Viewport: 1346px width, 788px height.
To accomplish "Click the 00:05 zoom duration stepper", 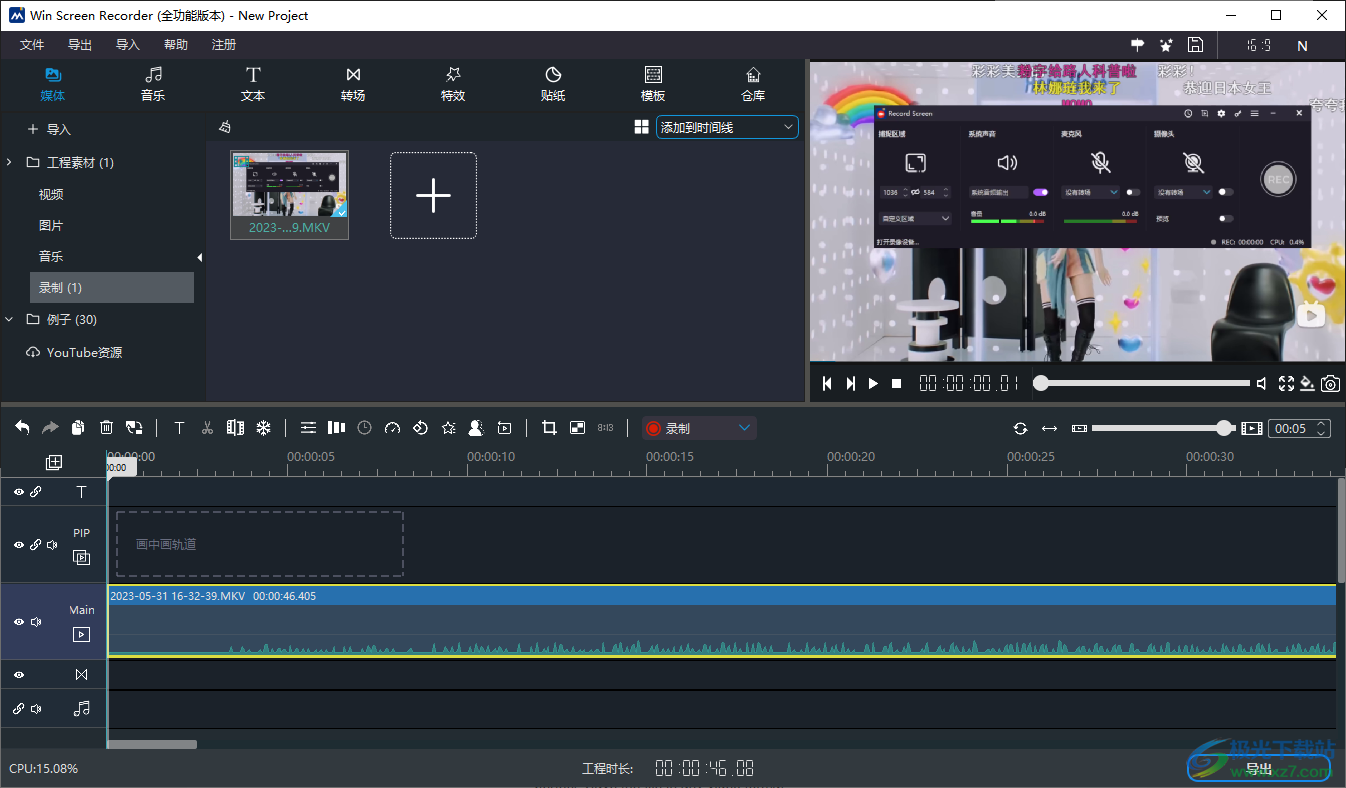I will click(1300, 428).
